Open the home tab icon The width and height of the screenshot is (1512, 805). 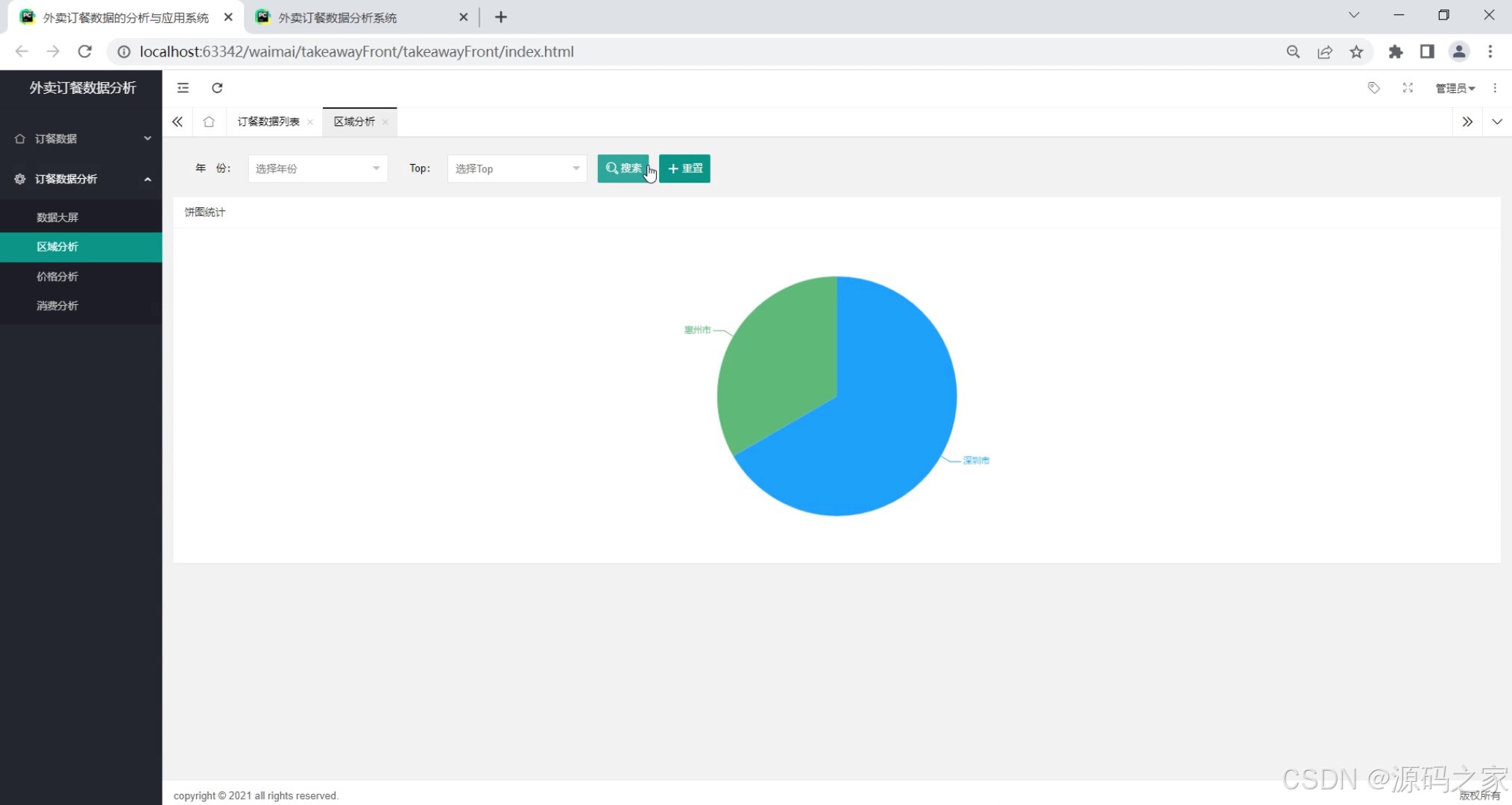[x=209, y=121]
